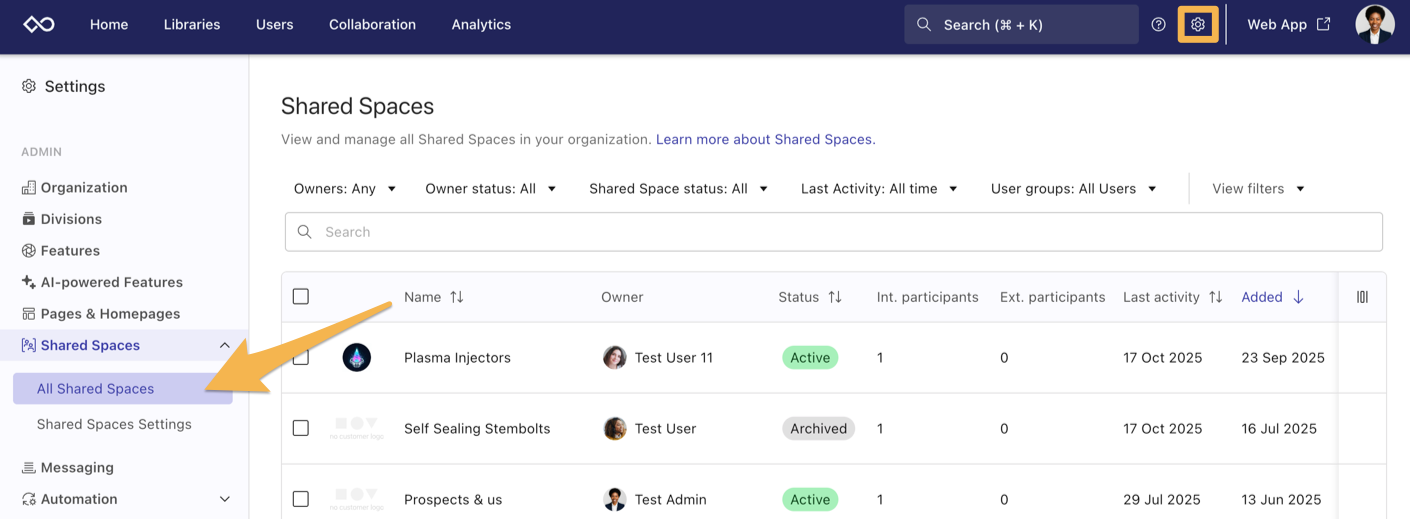1410x519 pixels.
Task: Open settings via gear icon in top bar
Action: click(1198, 24)
